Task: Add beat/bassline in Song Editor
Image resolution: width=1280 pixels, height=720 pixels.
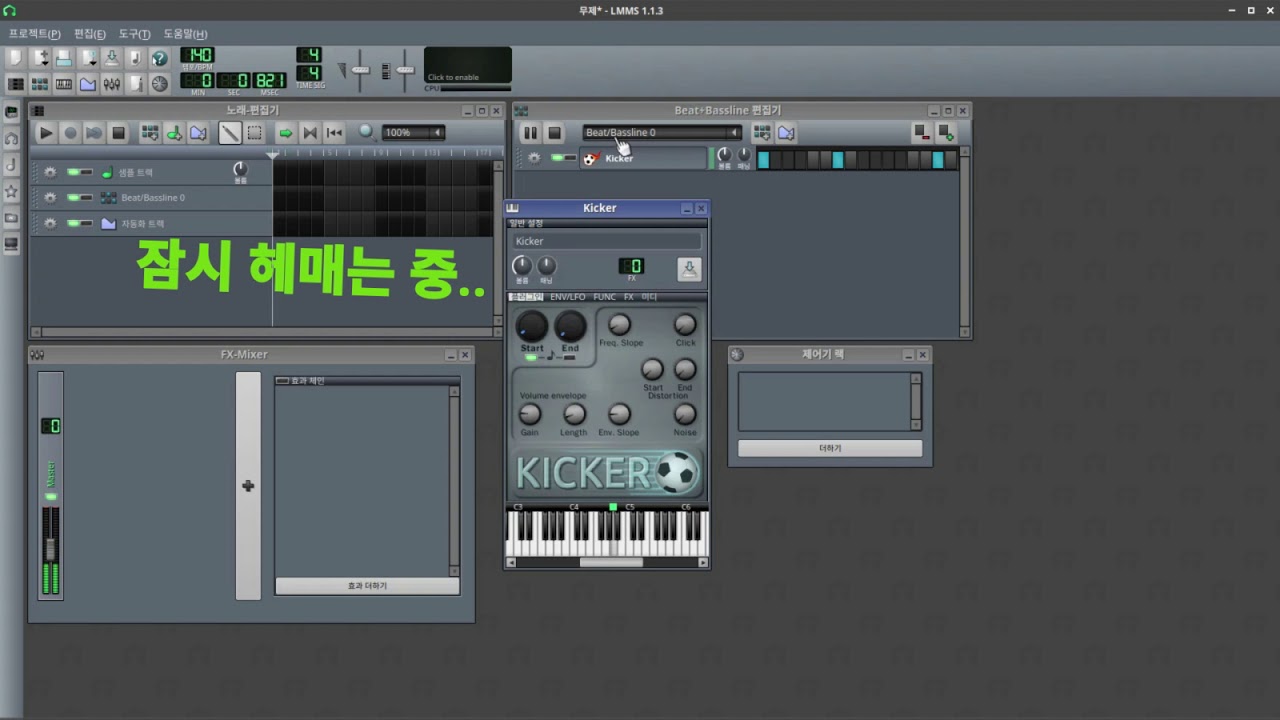Action: tap(150, 132)
